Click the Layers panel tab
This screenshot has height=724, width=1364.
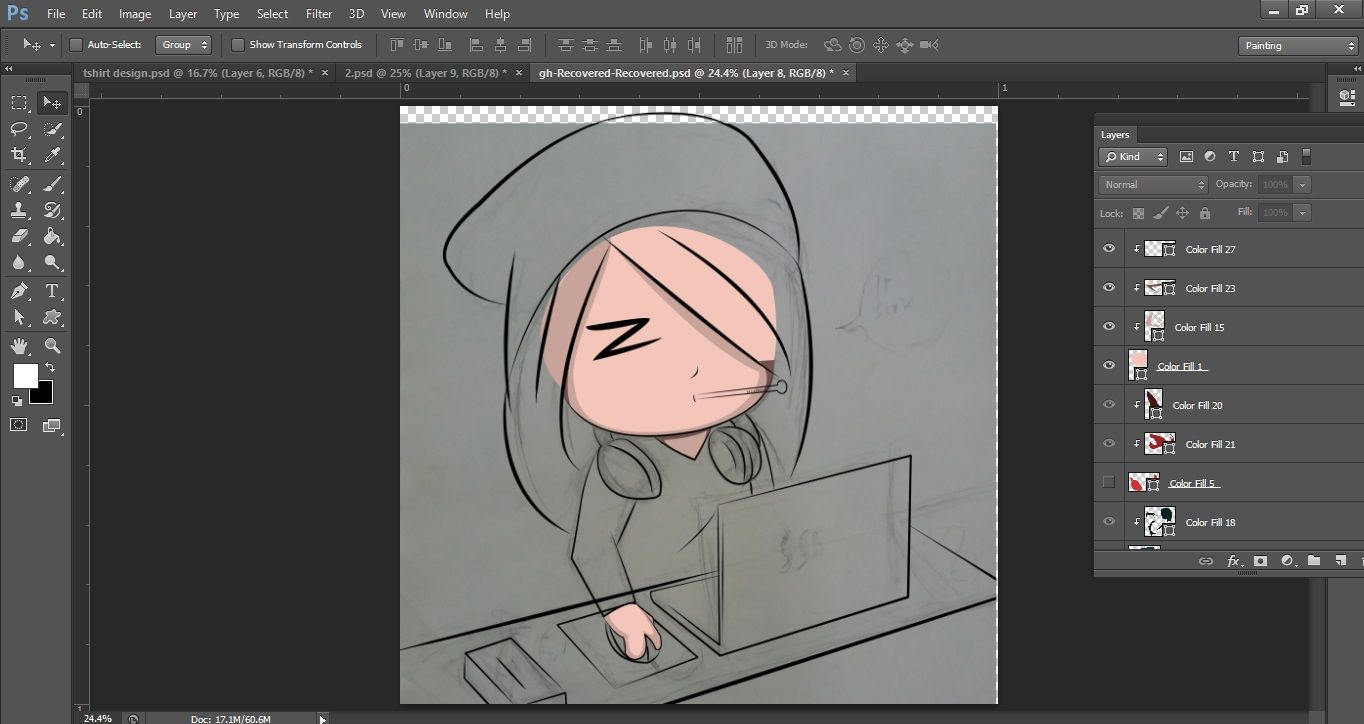pyautogui.click(x=1115, y=135)
